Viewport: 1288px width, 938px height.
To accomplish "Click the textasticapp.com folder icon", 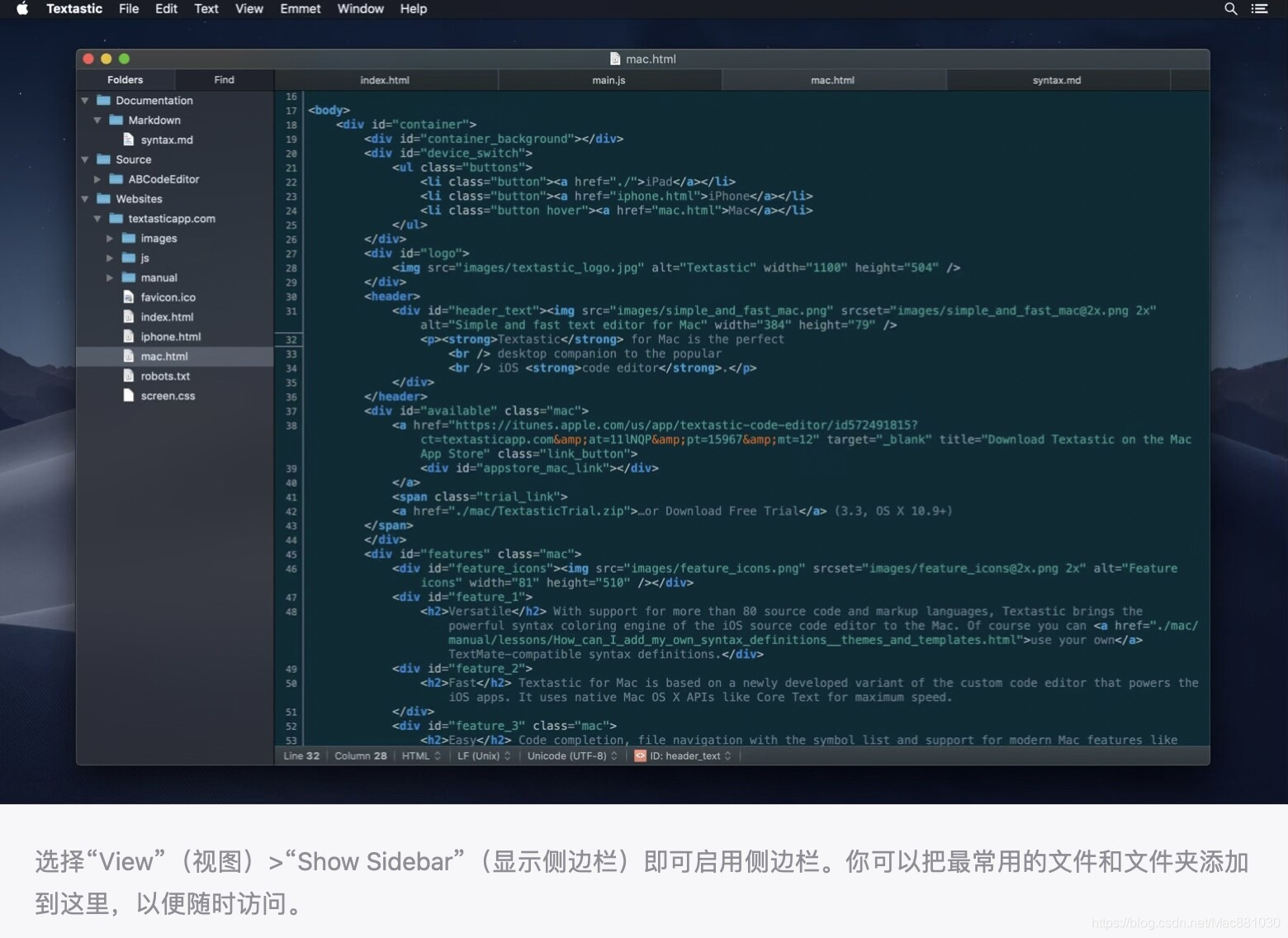I will pos(116,219).
